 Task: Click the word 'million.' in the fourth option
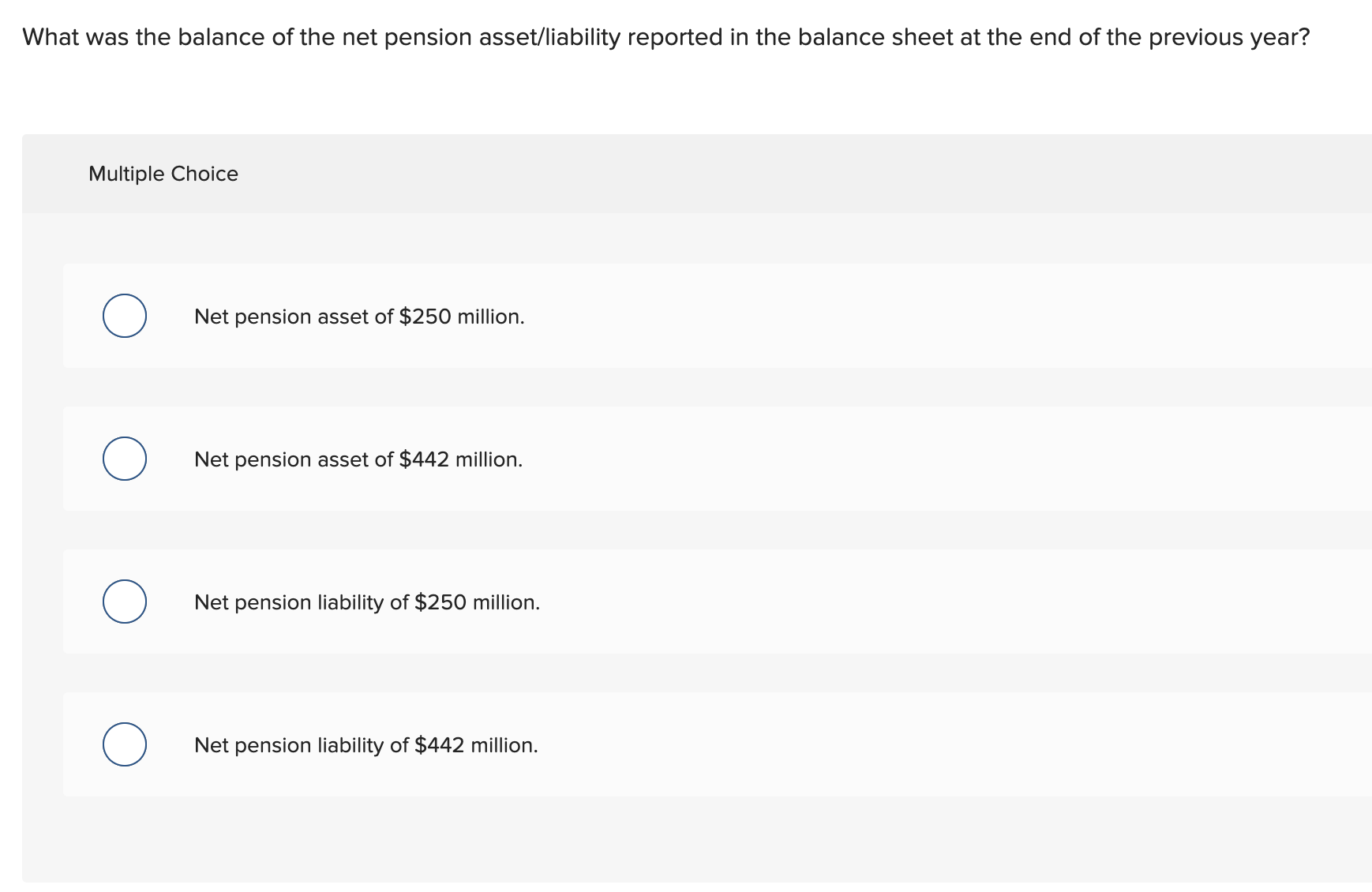tap(504, 745)
